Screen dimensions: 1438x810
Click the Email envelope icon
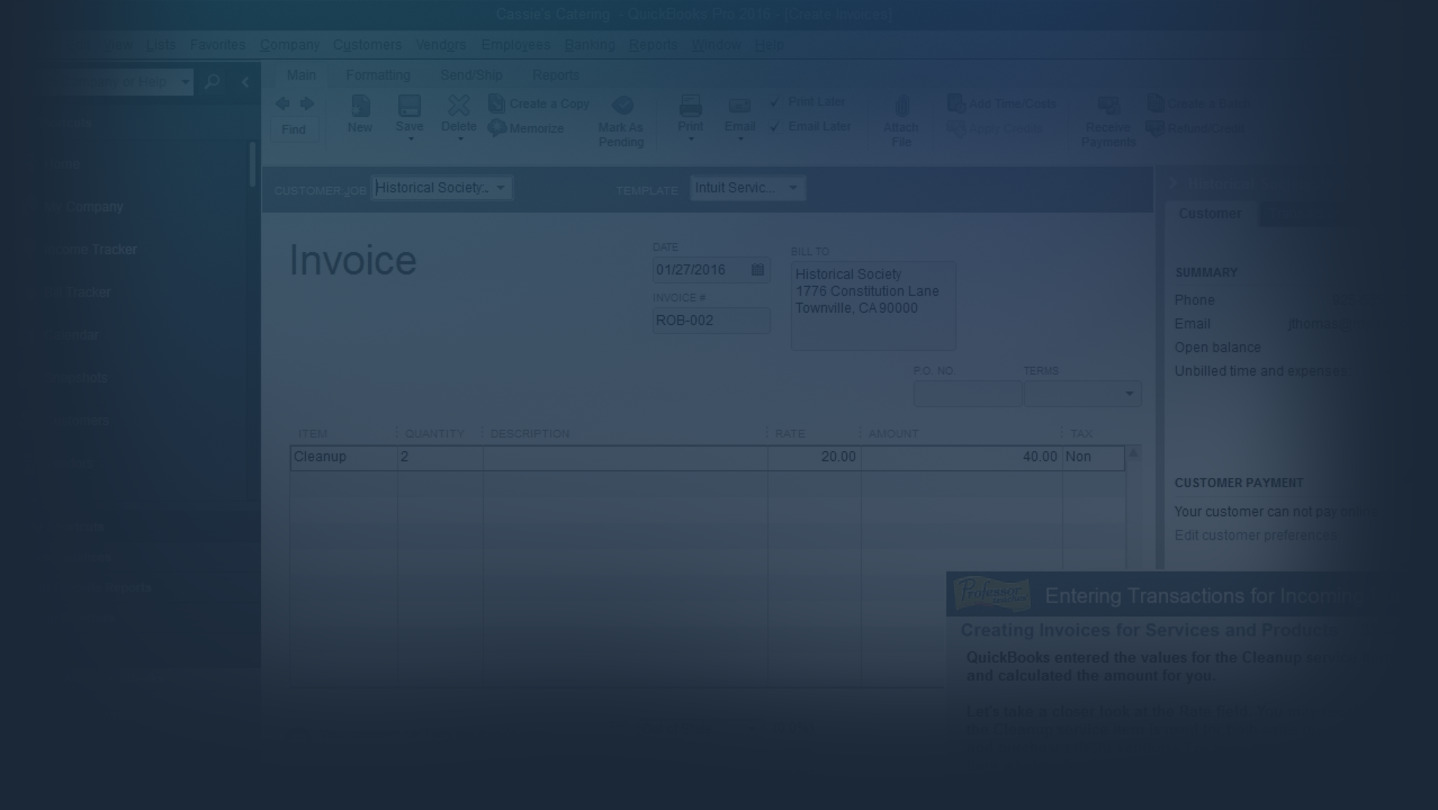point(740,106)
